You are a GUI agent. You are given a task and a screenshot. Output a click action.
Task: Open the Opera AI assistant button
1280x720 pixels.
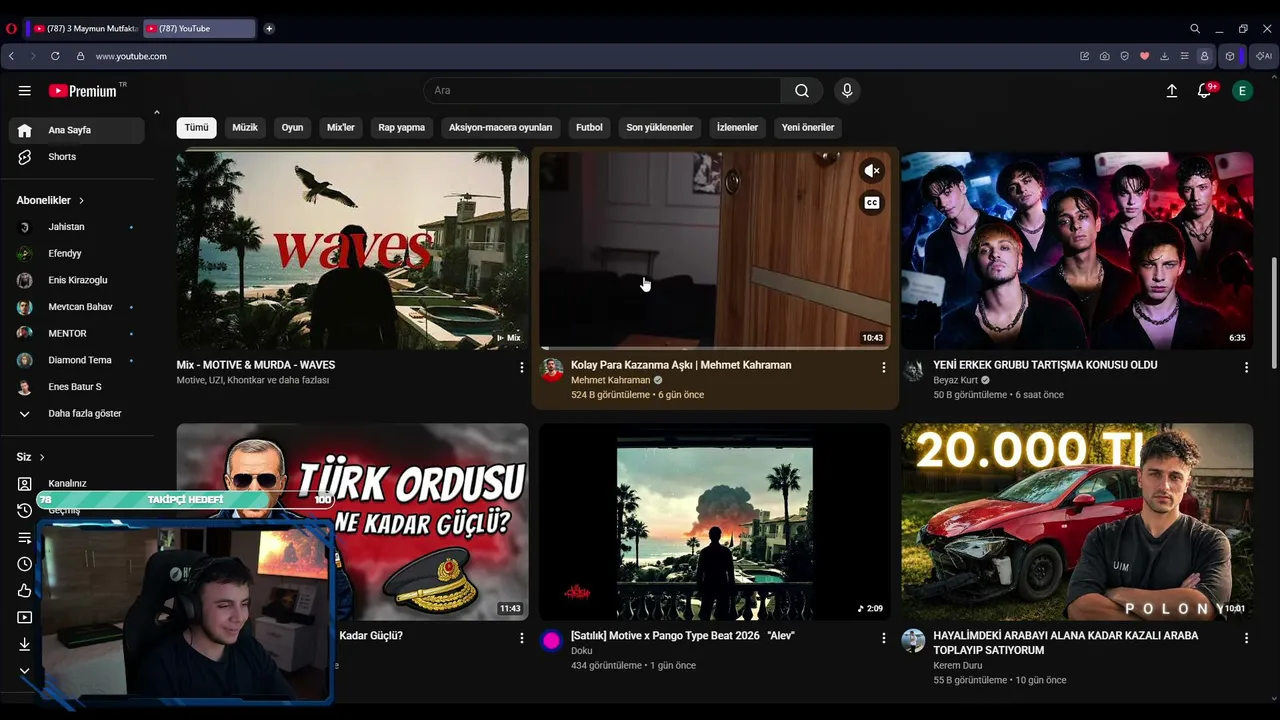point(1264,56)
